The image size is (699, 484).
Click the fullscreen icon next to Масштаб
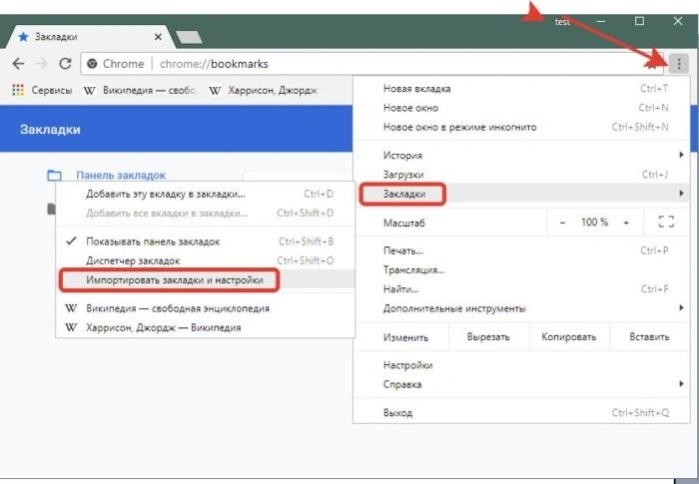(x=666, y=222)
